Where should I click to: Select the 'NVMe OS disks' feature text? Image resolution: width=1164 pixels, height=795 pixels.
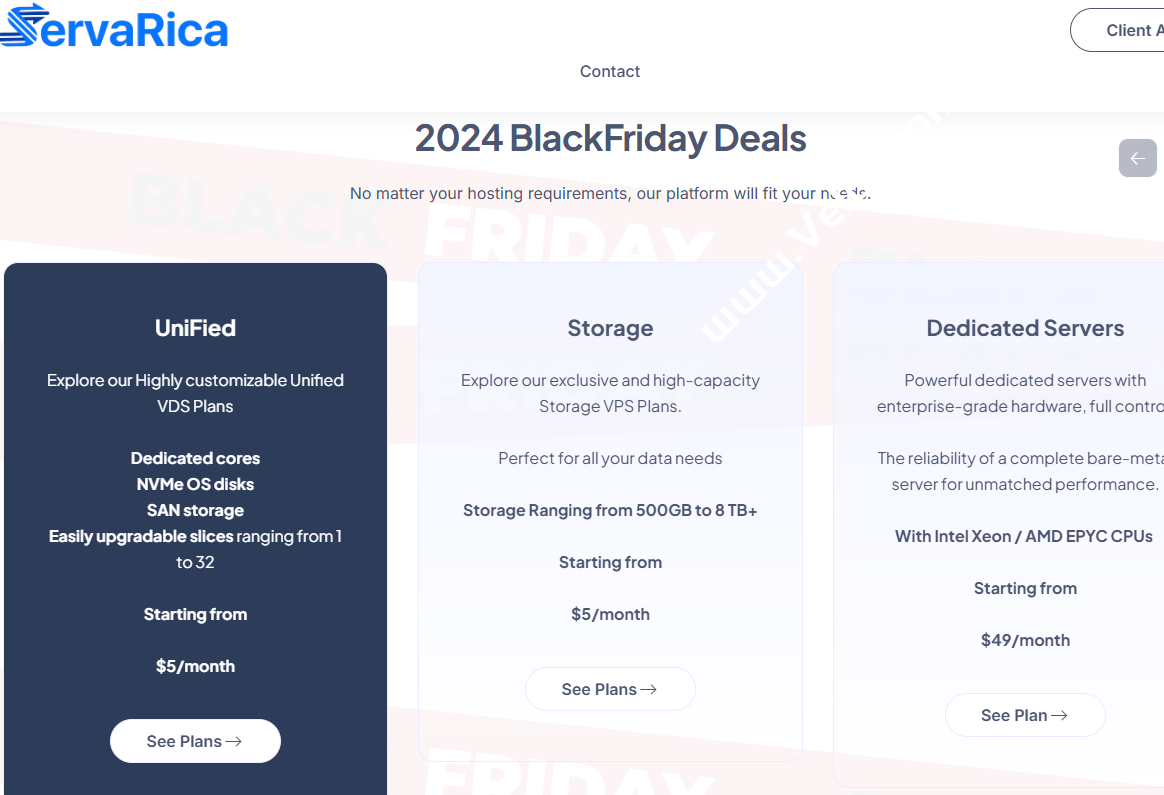tap(195, 484)
